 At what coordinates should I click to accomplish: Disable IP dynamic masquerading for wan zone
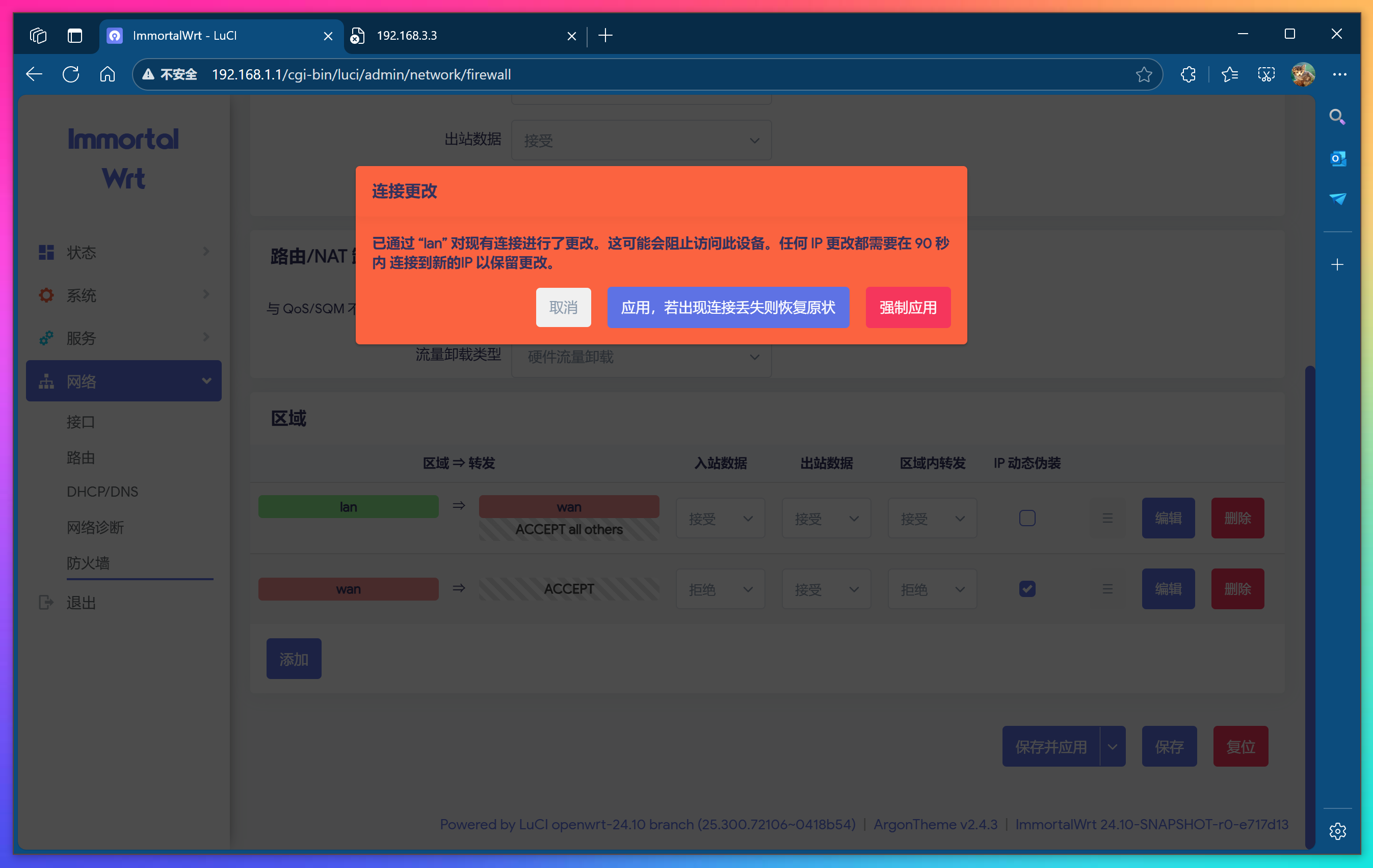tap(1027, 589)
